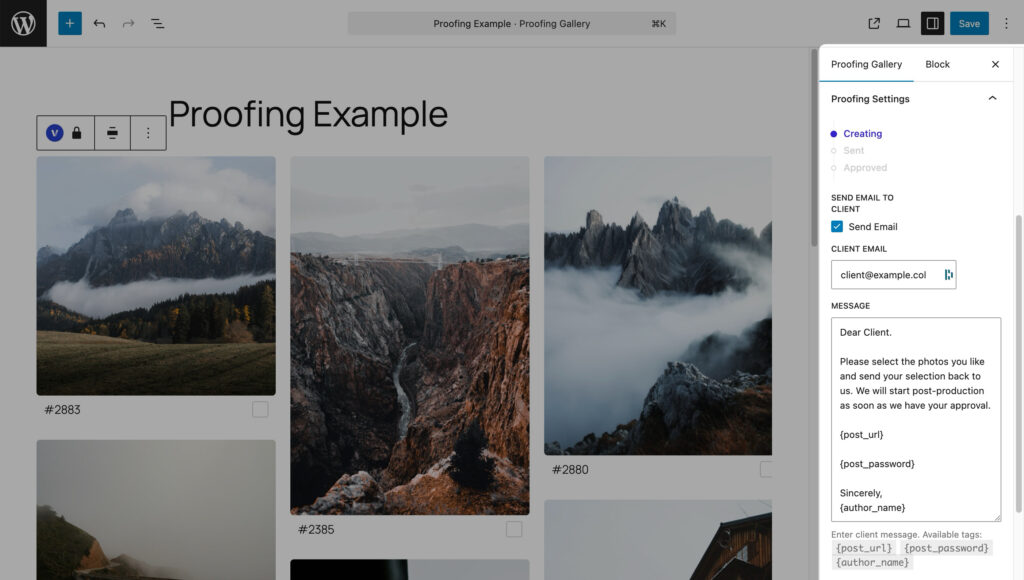
Task: Click the Client Email input field
Action: (x=885, y=275)
